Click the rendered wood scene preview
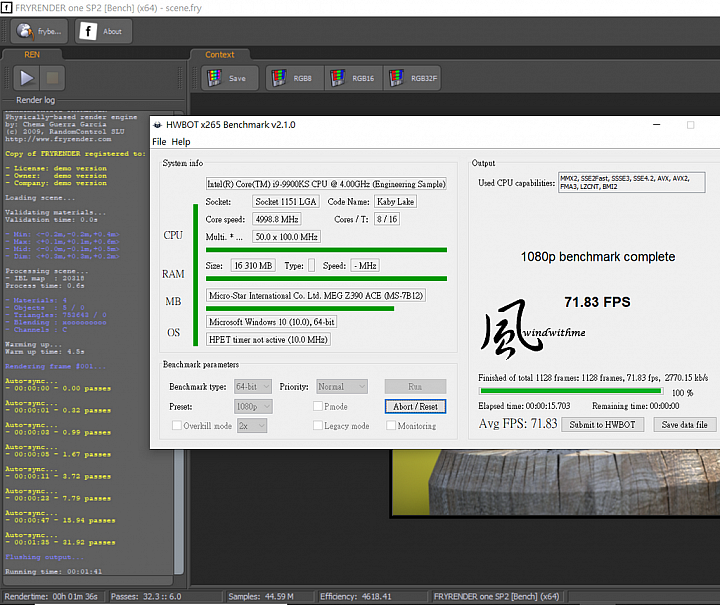The height and width of the screenshot is (605, 720). [556, 483]
